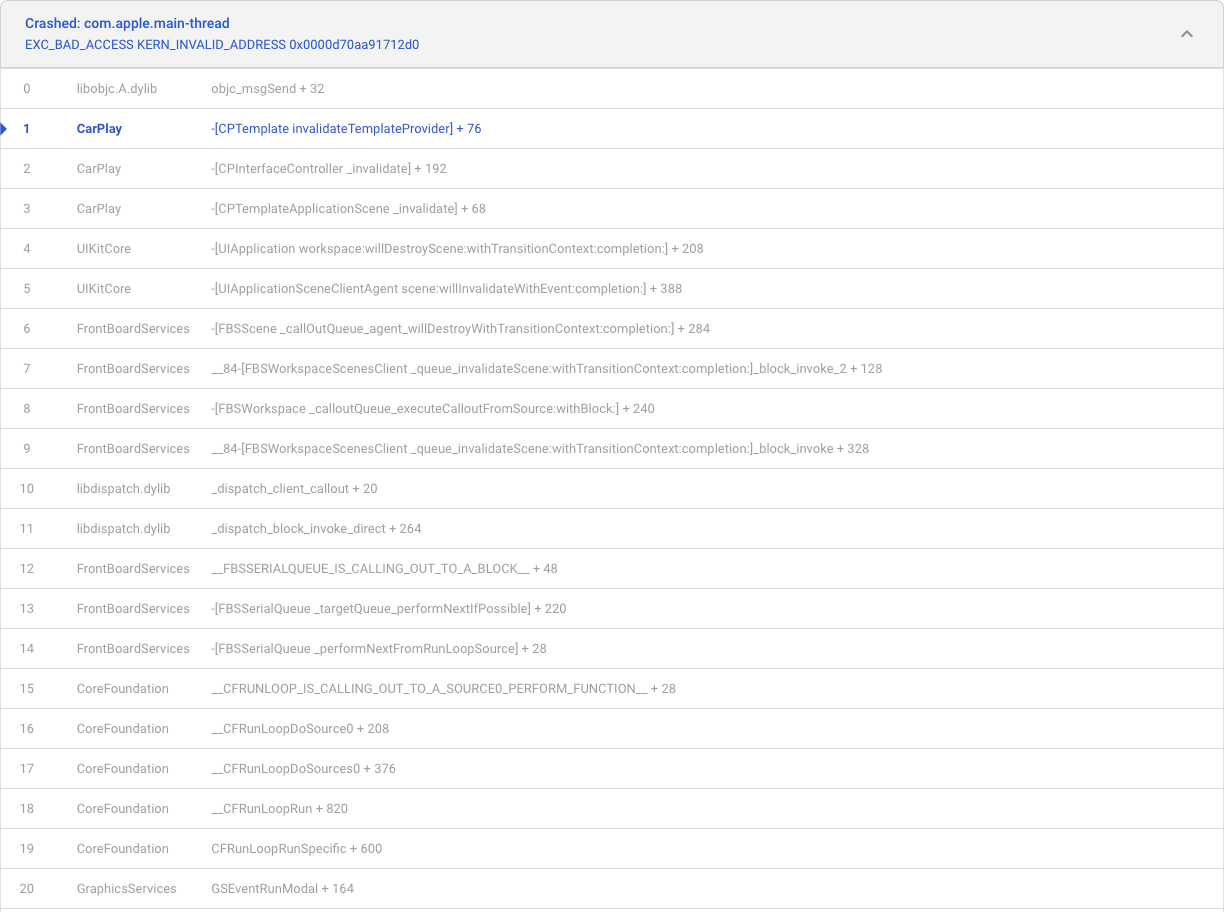Select the EXC_BAD_ACCESS KERN_INVALID_ADDRESS text
The height and width of the screenshot is (912, 1230).
pyautogui.click(x=222, y=45)
